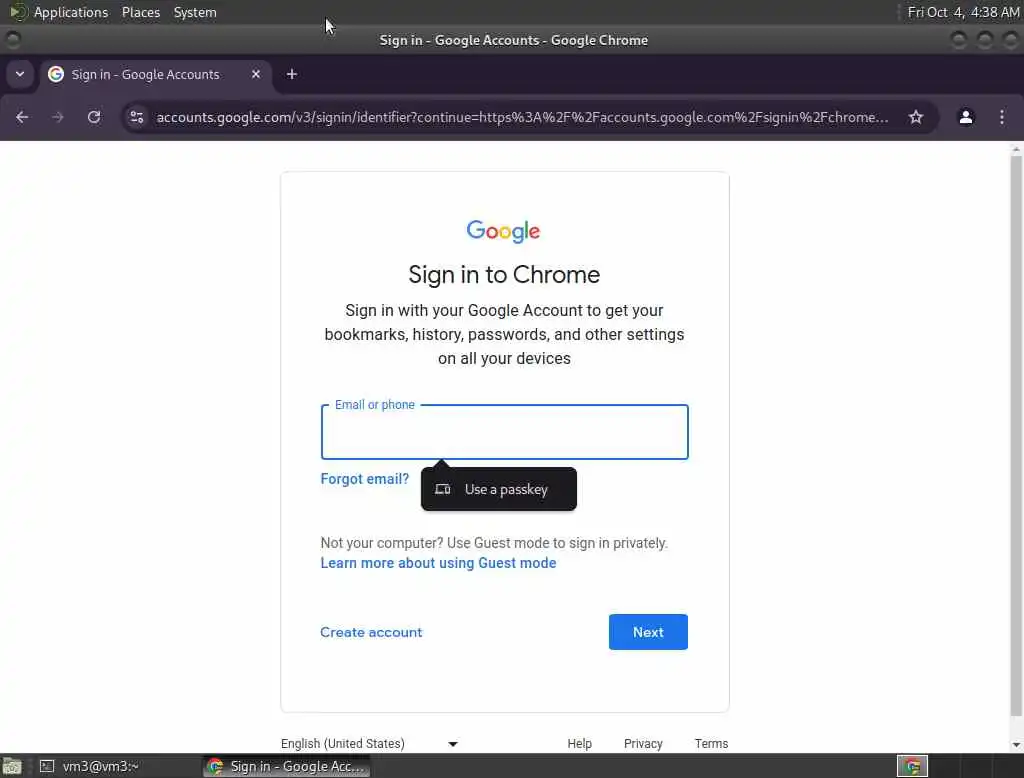1024x778 pixels.
Task: Click the passkey device icon
Action: pos(443,489)
